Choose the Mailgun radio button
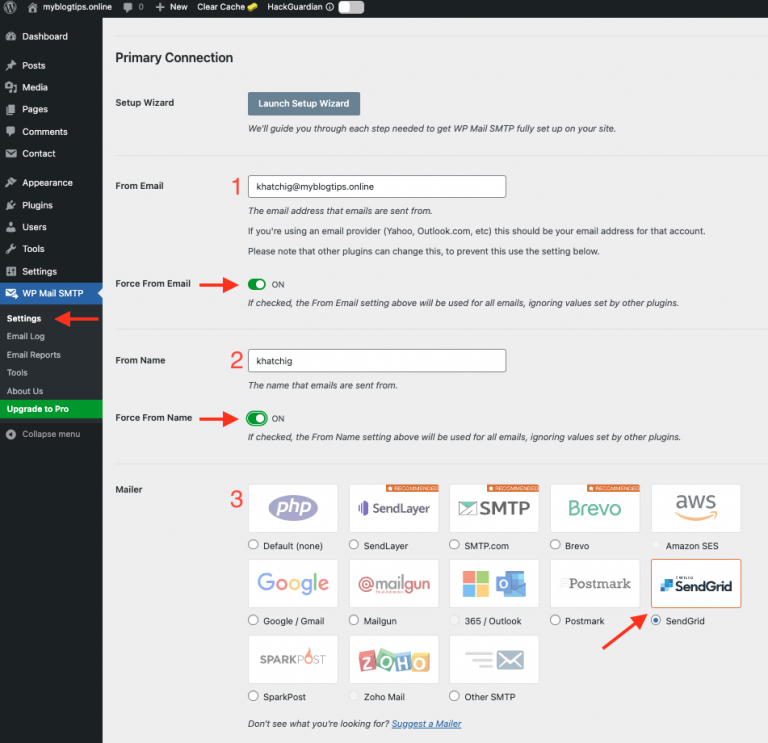The width and height of the screenshot is (768, 743). tap(354, 620)
